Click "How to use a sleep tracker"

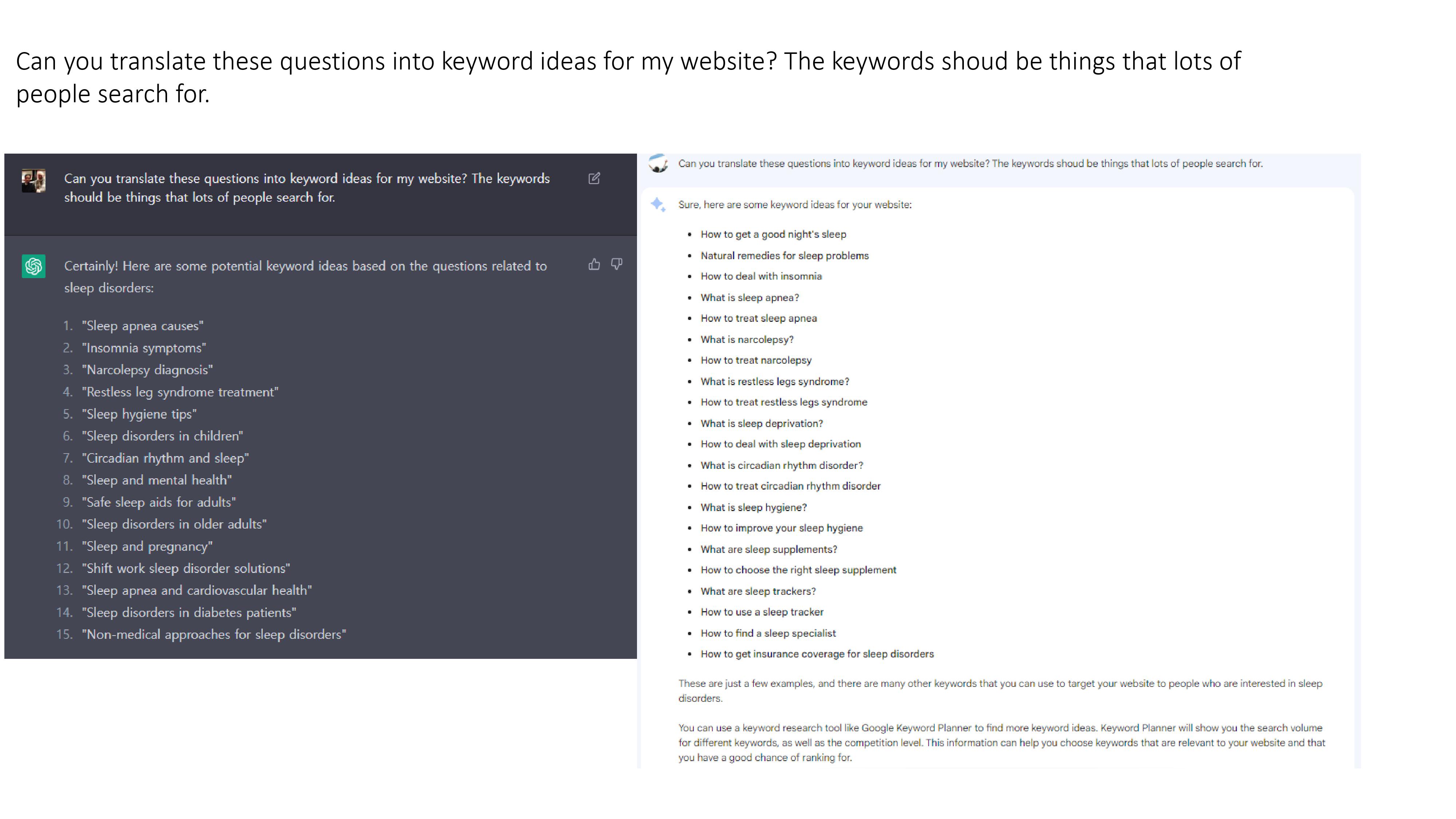tap(762, 612)
